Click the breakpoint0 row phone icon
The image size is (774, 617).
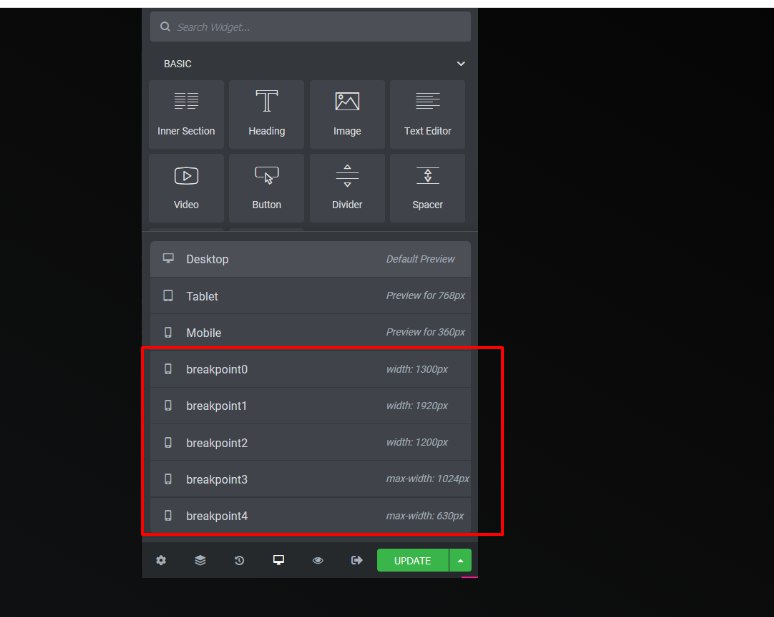pos(168,369)
